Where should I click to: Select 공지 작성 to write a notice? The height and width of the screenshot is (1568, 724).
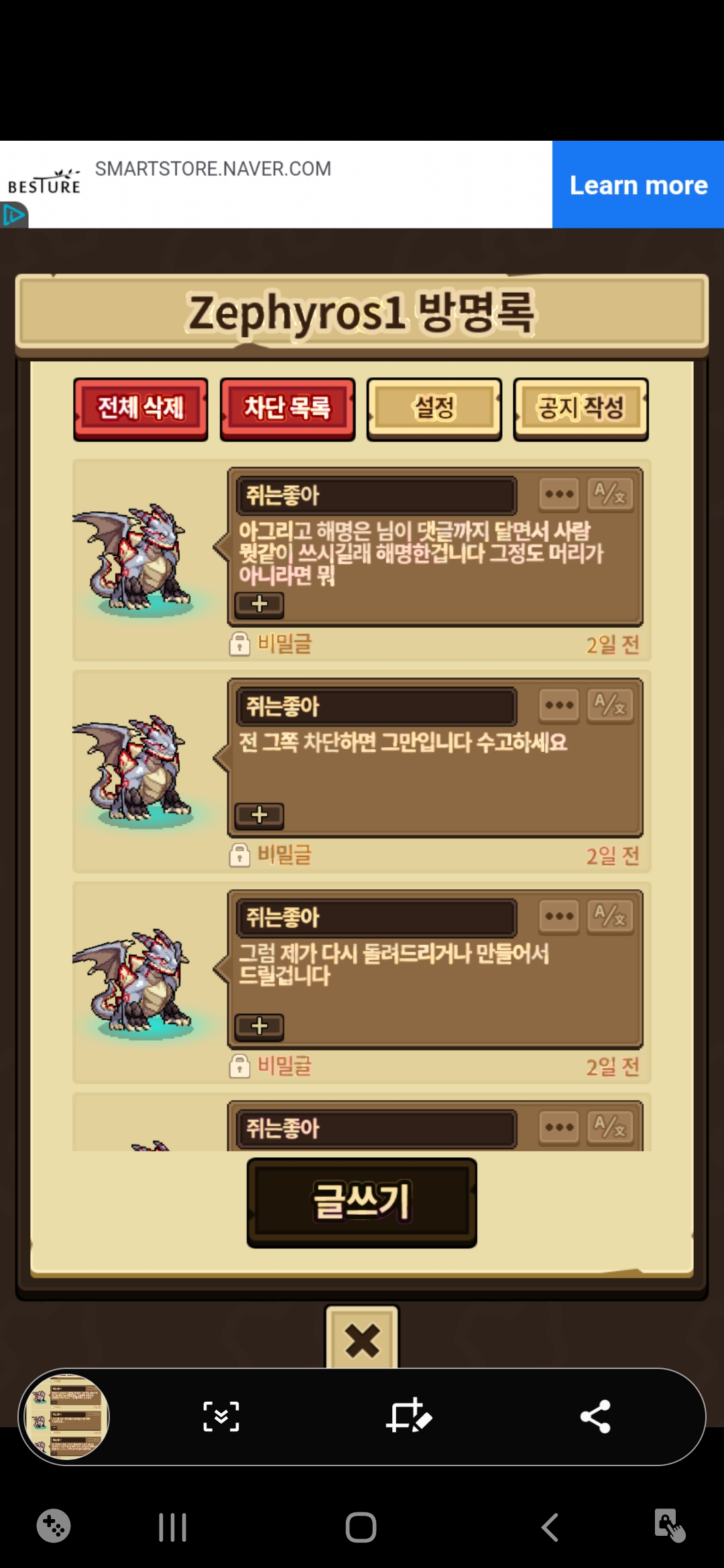click(581, 409)
